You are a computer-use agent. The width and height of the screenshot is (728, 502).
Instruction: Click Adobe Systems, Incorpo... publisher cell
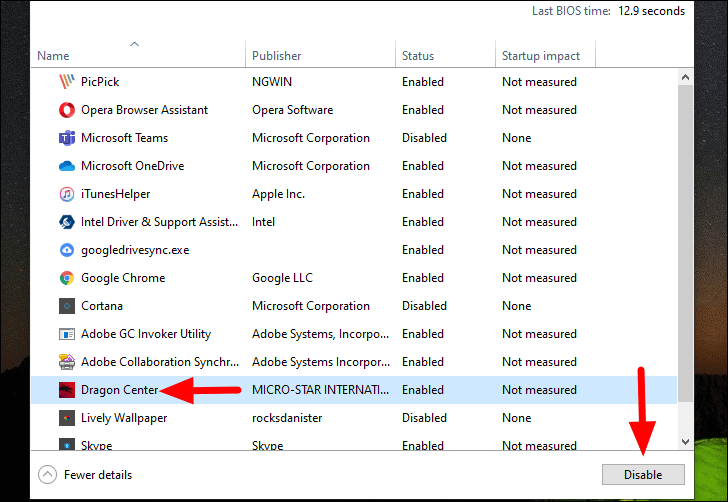[x=320, y=334]
